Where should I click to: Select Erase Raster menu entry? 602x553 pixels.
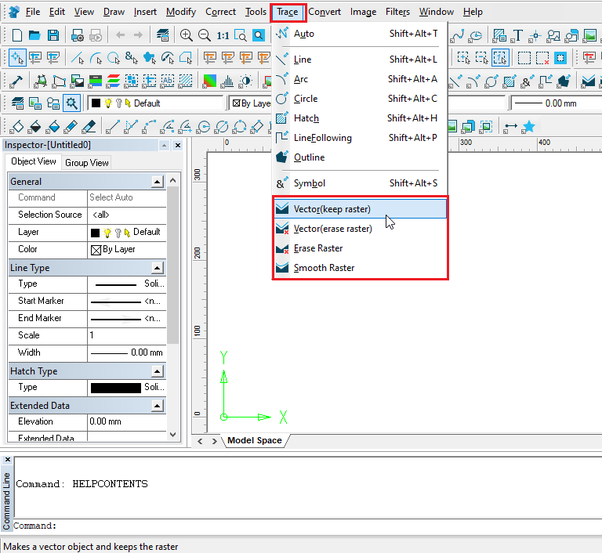click(x=361, y=248)
